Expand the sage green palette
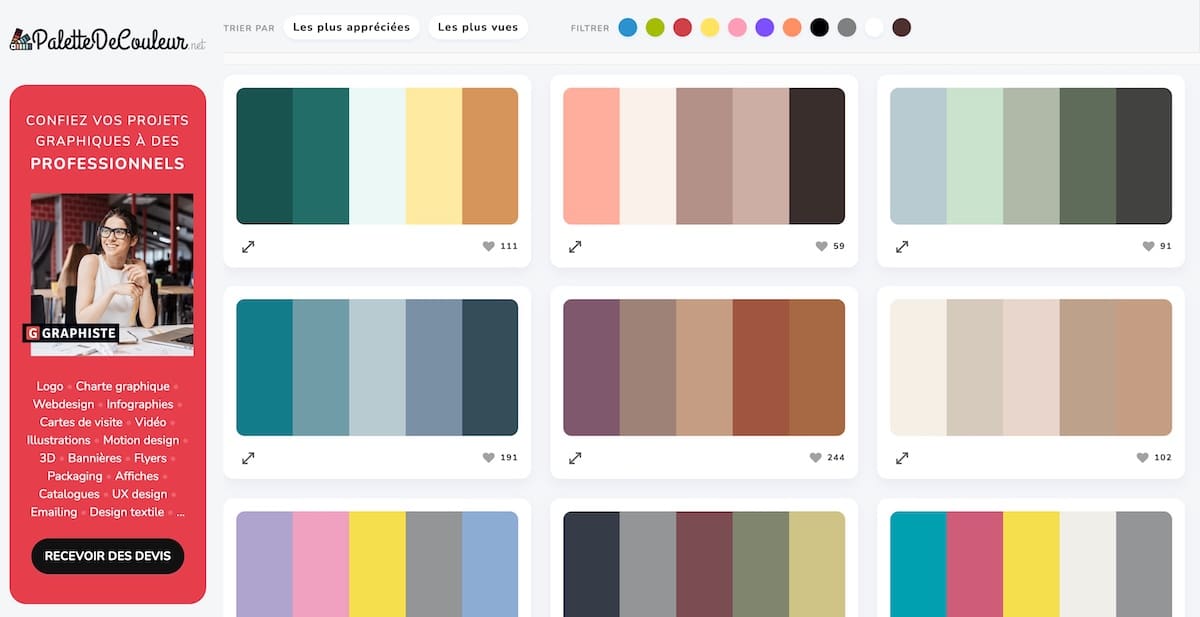 pos(902,246)
